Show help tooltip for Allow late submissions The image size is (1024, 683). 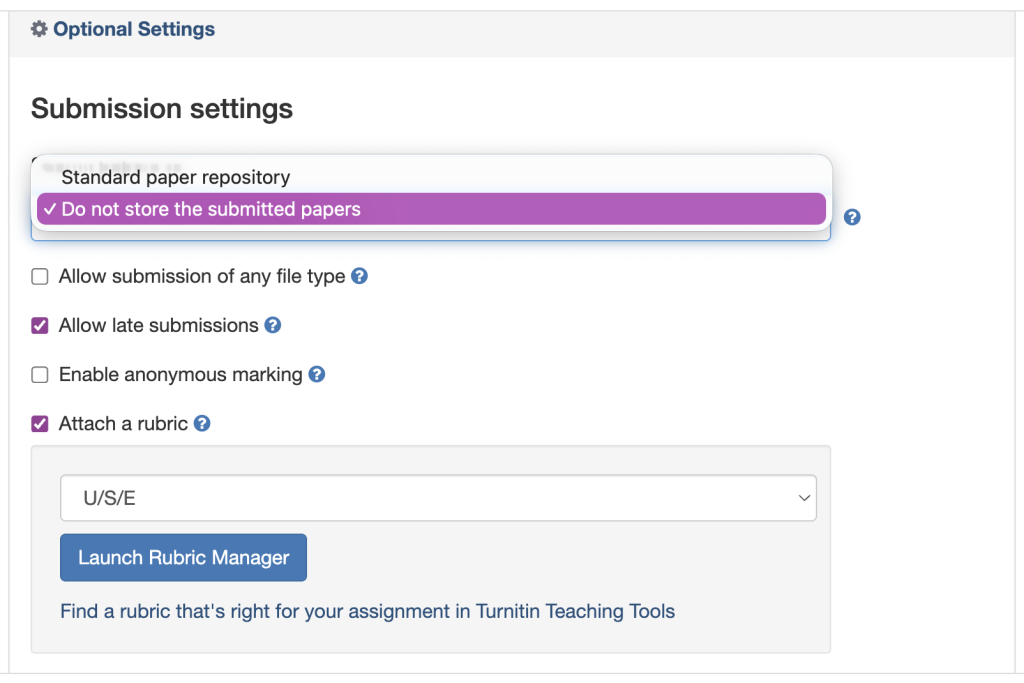click(272, 325)
